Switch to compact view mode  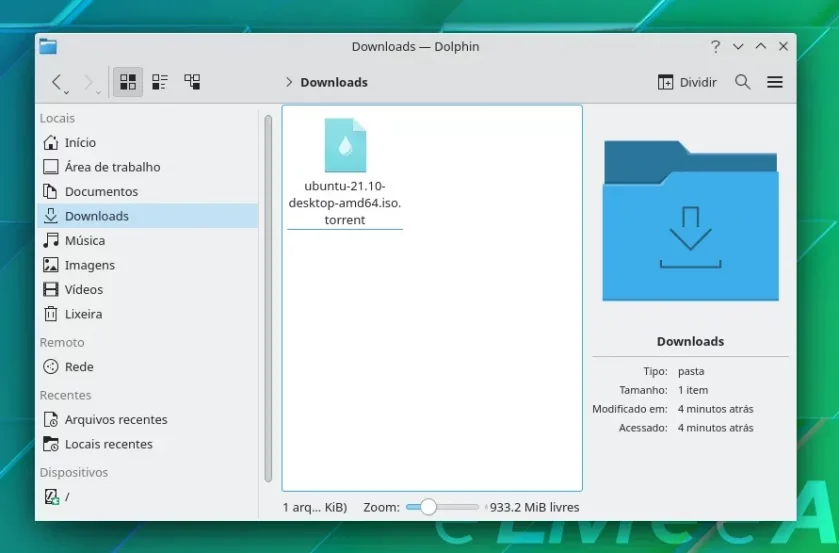click(x=160, y=82)
